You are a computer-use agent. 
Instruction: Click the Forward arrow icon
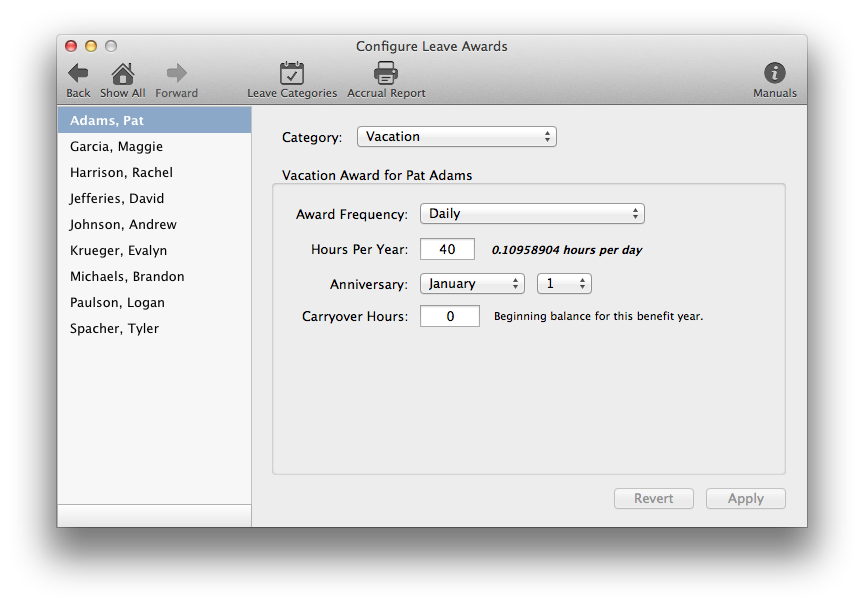[x=176, y=73]
